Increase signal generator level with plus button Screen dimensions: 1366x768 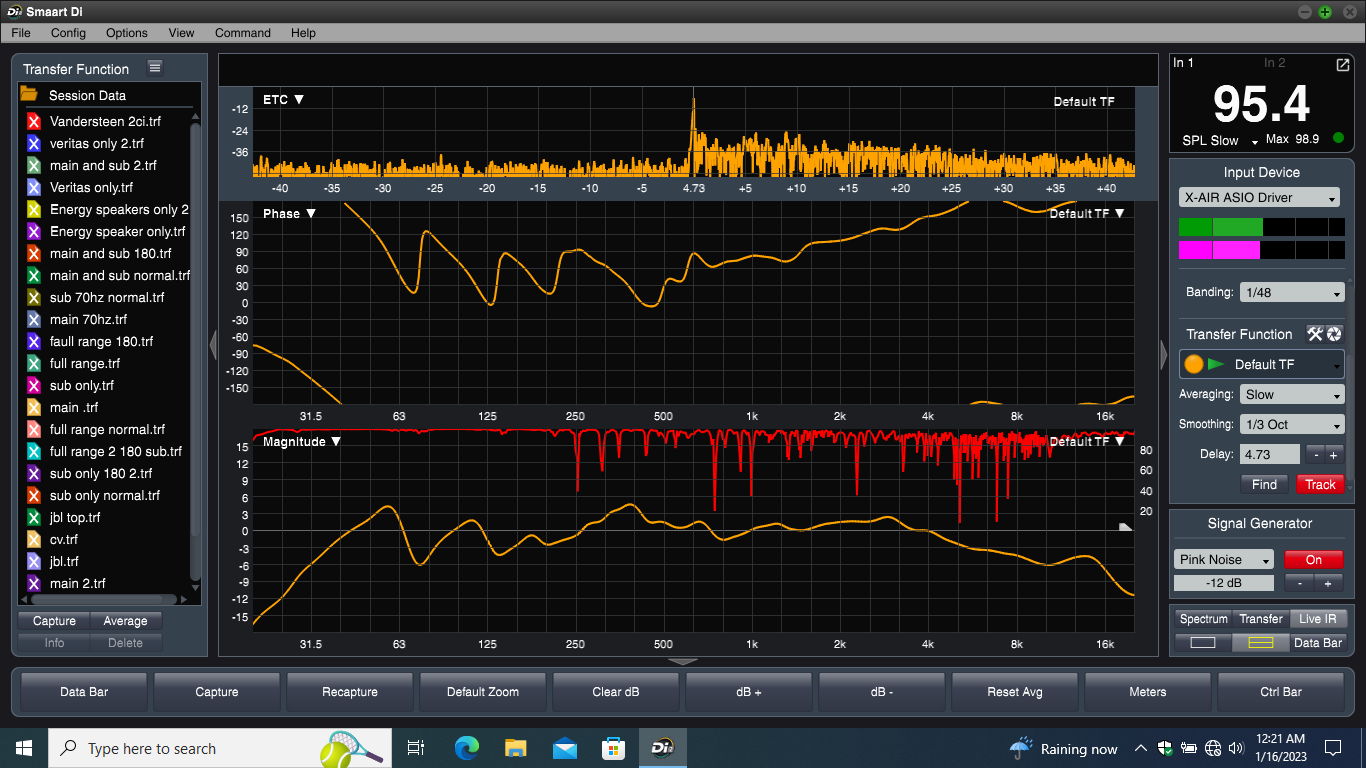1328,584
